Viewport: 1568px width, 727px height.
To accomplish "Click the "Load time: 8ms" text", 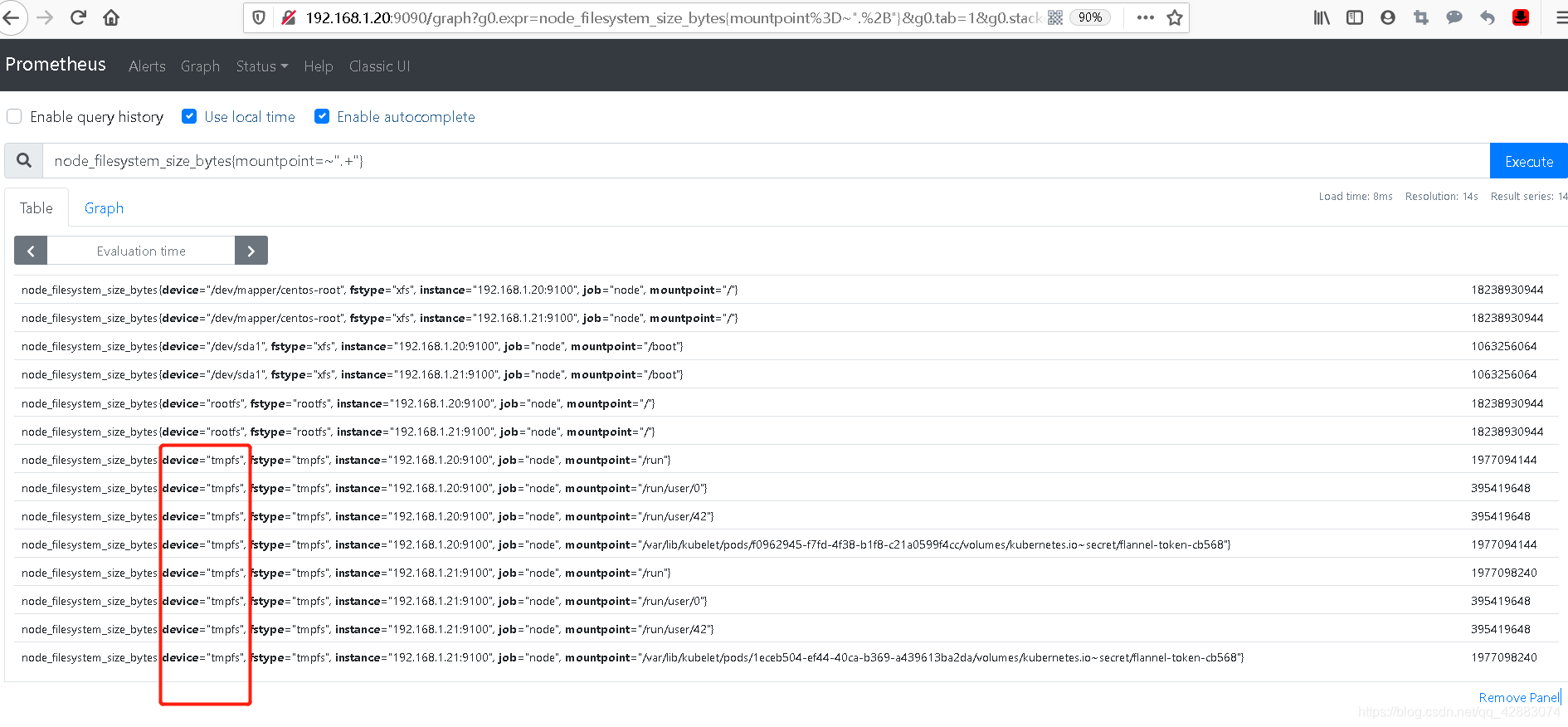I will [x=1356, y=197].
